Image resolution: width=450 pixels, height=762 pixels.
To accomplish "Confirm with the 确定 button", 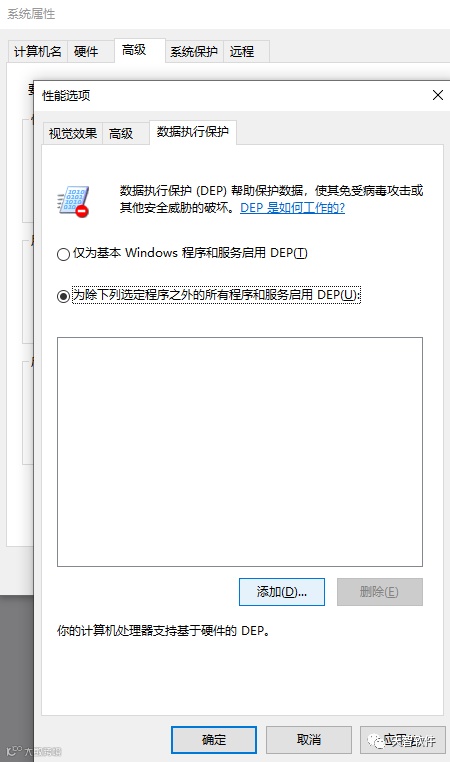I will (214, 740).
